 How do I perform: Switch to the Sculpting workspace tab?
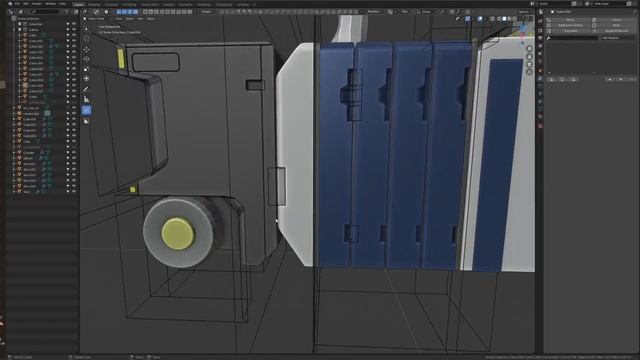pyautogui.click(x=111, y=4)
